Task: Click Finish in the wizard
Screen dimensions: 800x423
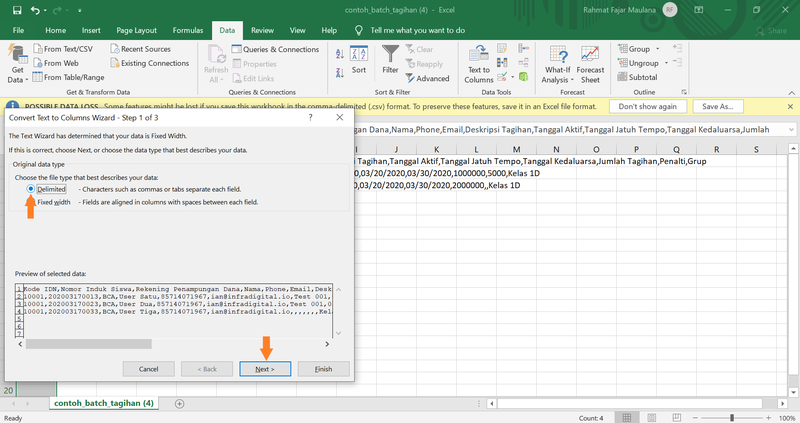Action: point(323,369)
